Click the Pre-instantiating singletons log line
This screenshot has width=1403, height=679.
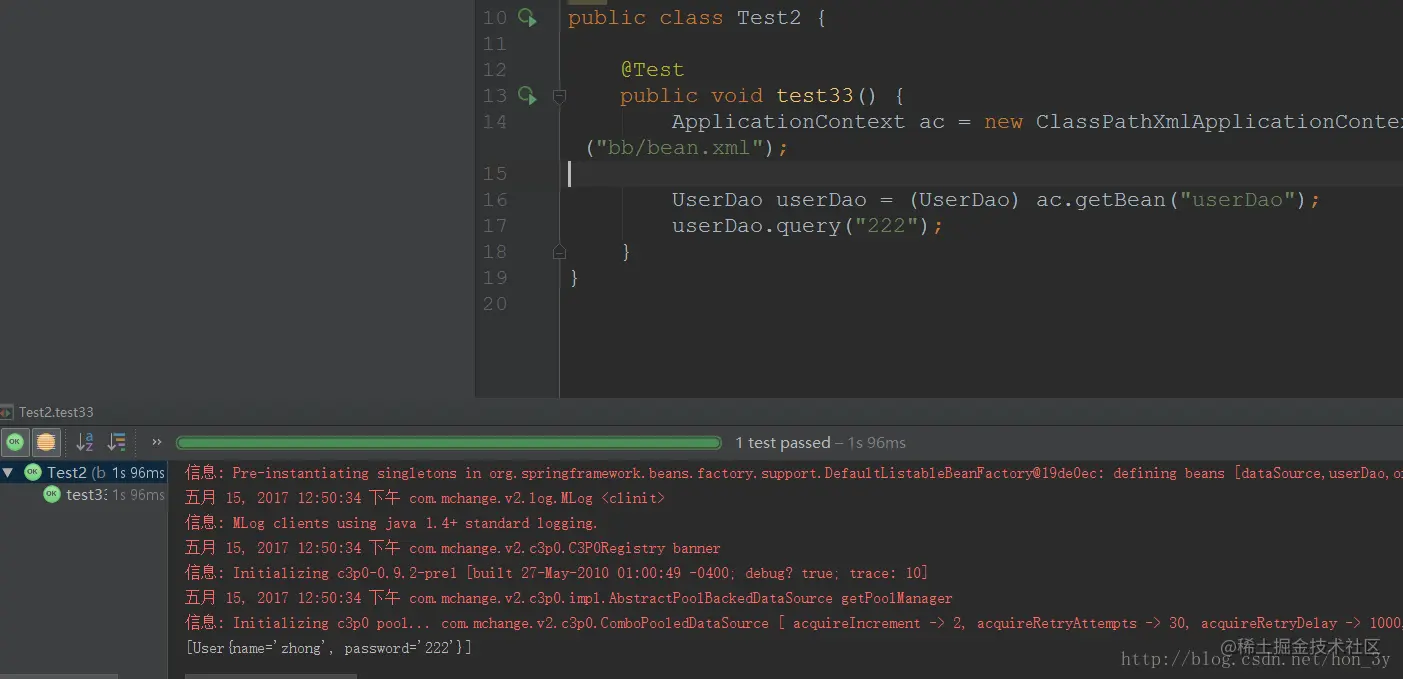click(x=794, y=473)
